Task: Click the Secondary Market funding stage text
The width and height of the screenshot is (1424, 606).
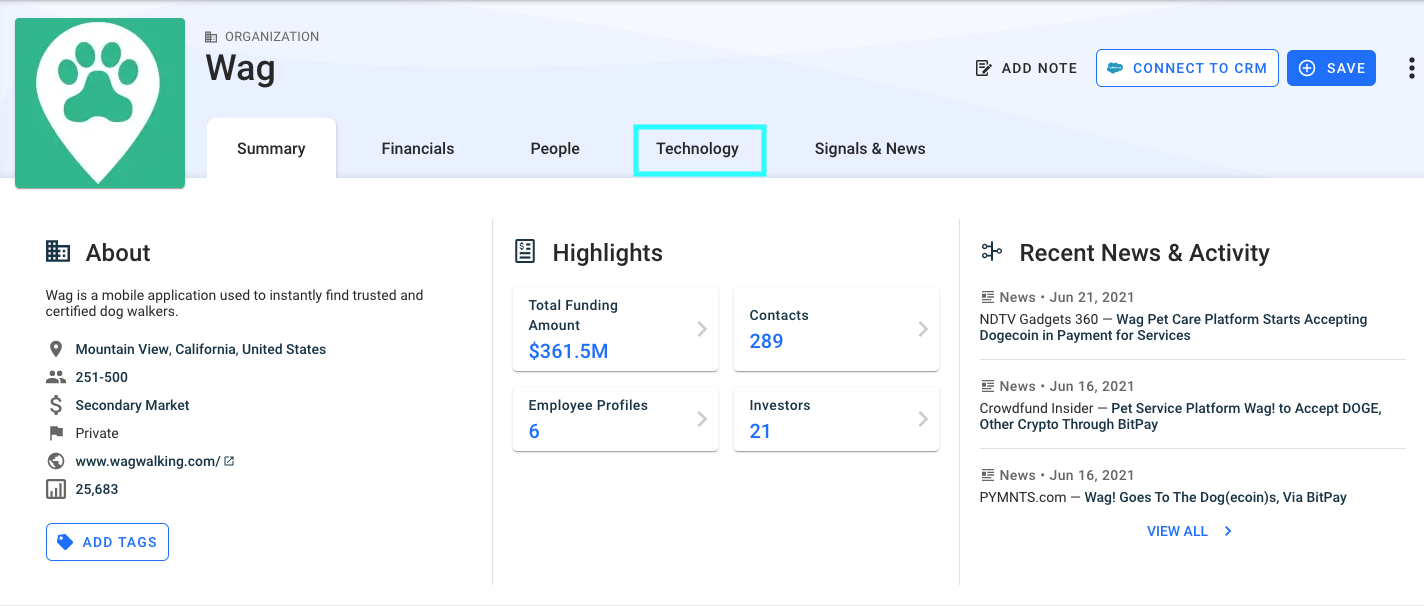Action: coord(133,405)
